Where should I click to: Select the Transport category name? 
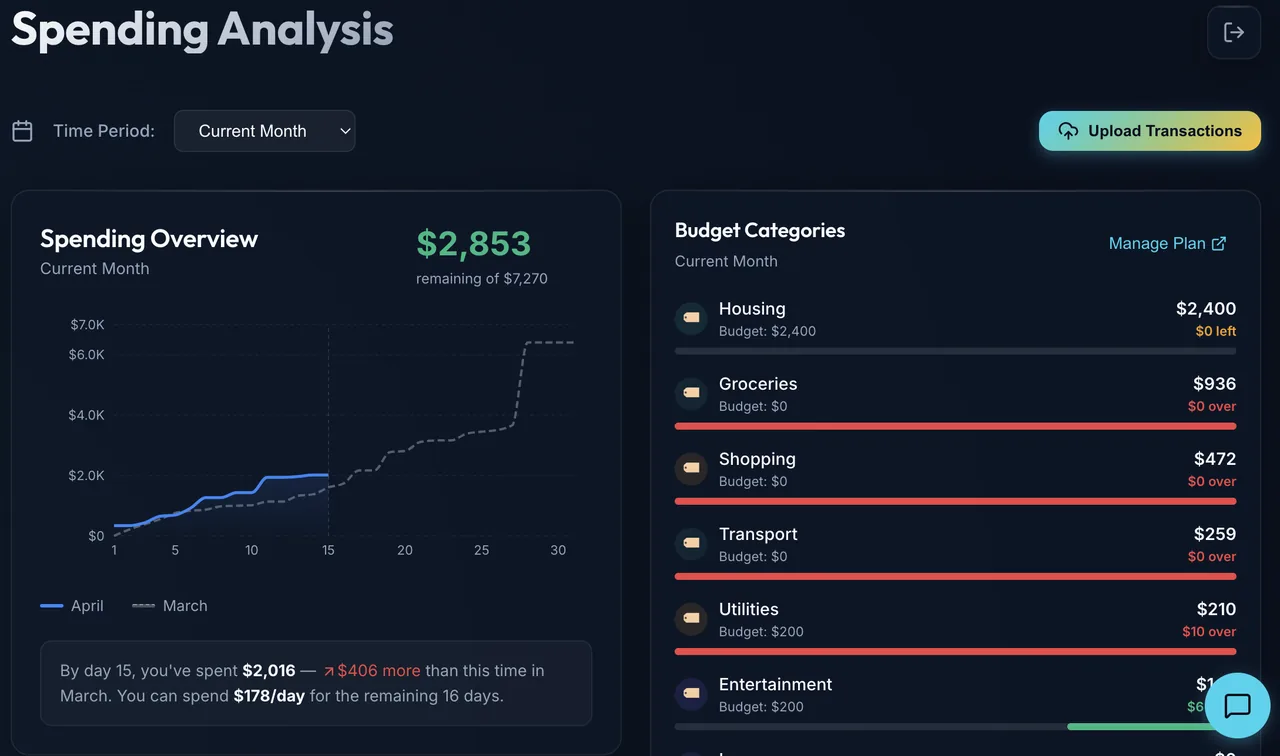point(758,534)
